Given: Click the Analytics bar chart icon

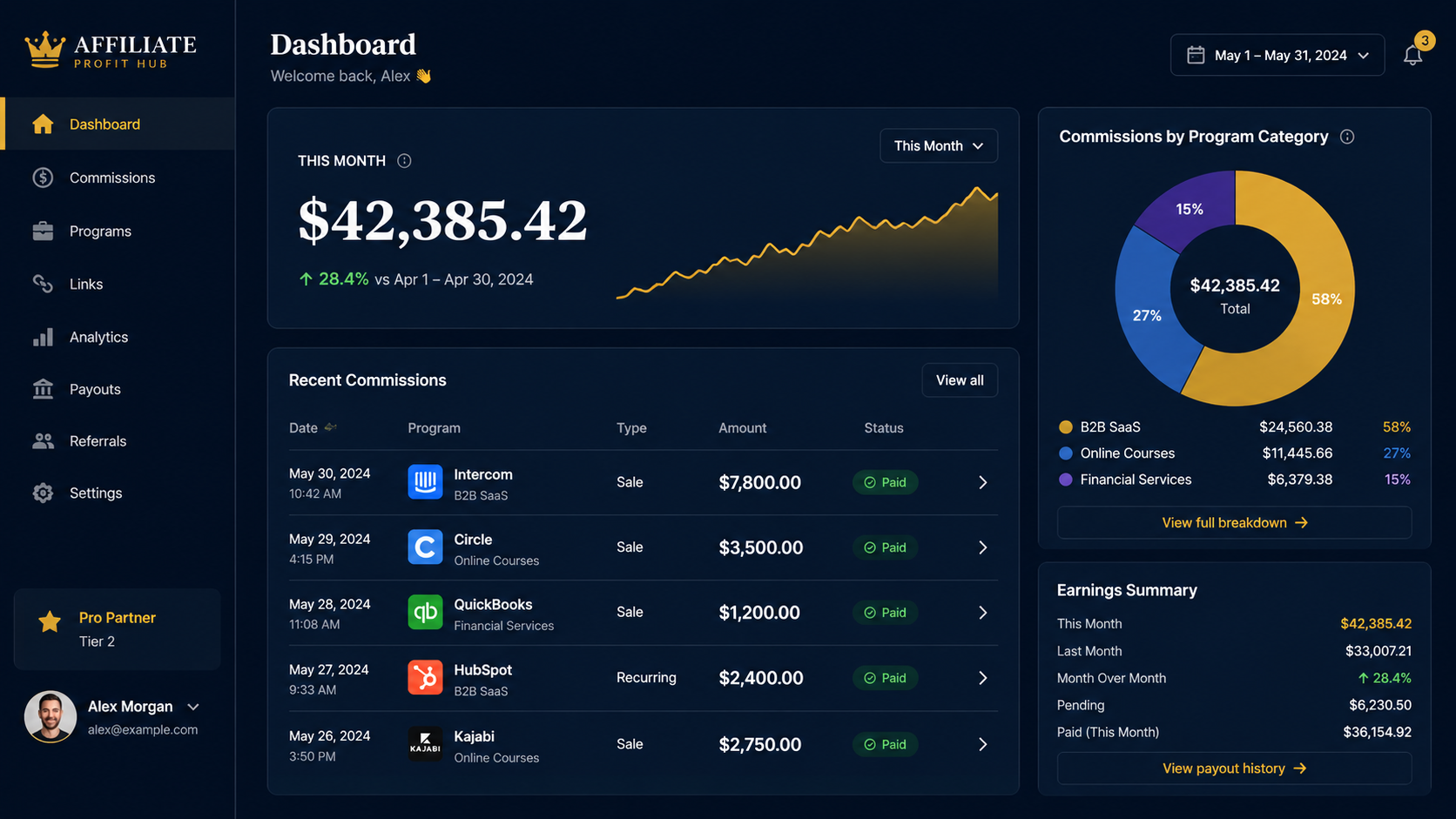Looking at the screenshot, I should tap(43, 337).
